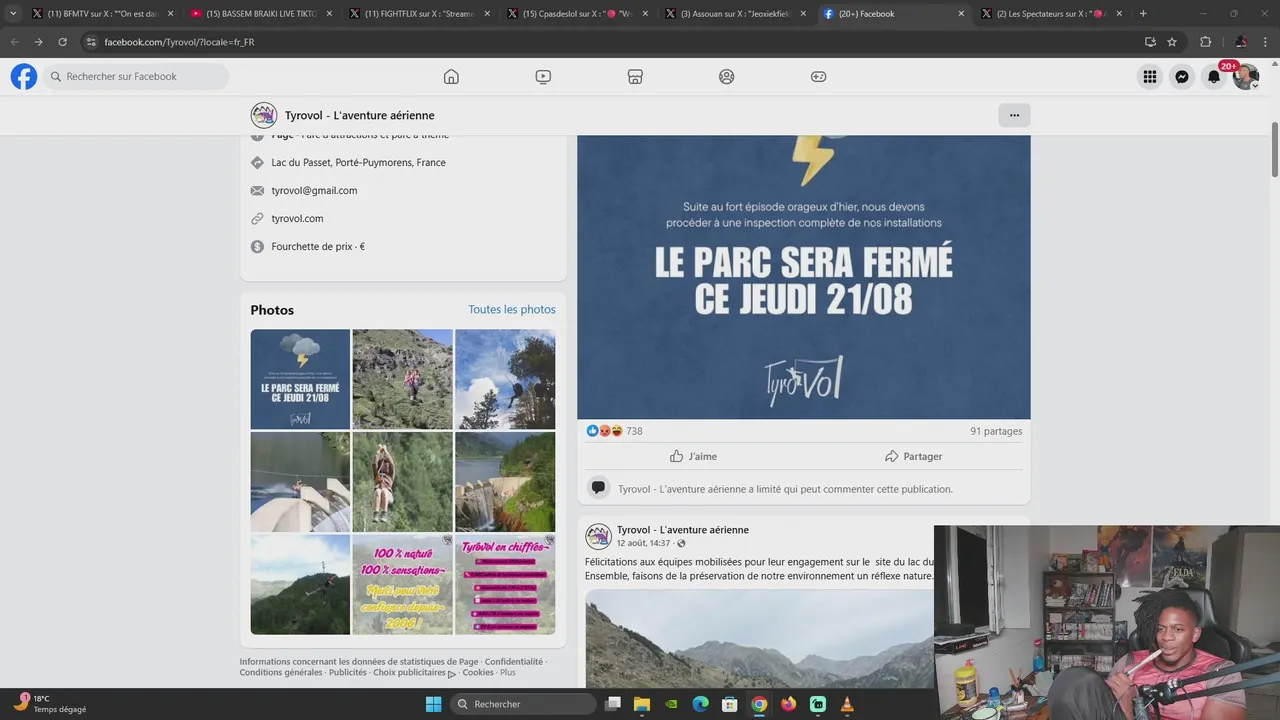The width and height of the screenshot is (1280, 720).
Task: Switch to the Les Spectateurs sur X tab
Action: (1051, 14)
